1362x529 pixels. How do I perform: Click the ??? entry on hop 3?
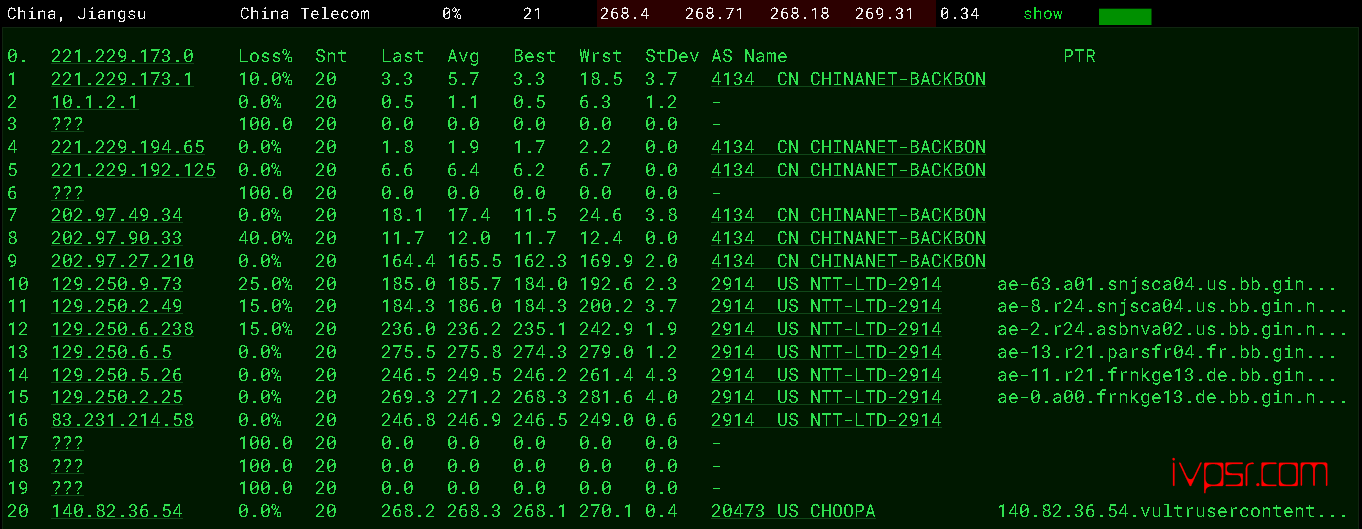point(67,124)
